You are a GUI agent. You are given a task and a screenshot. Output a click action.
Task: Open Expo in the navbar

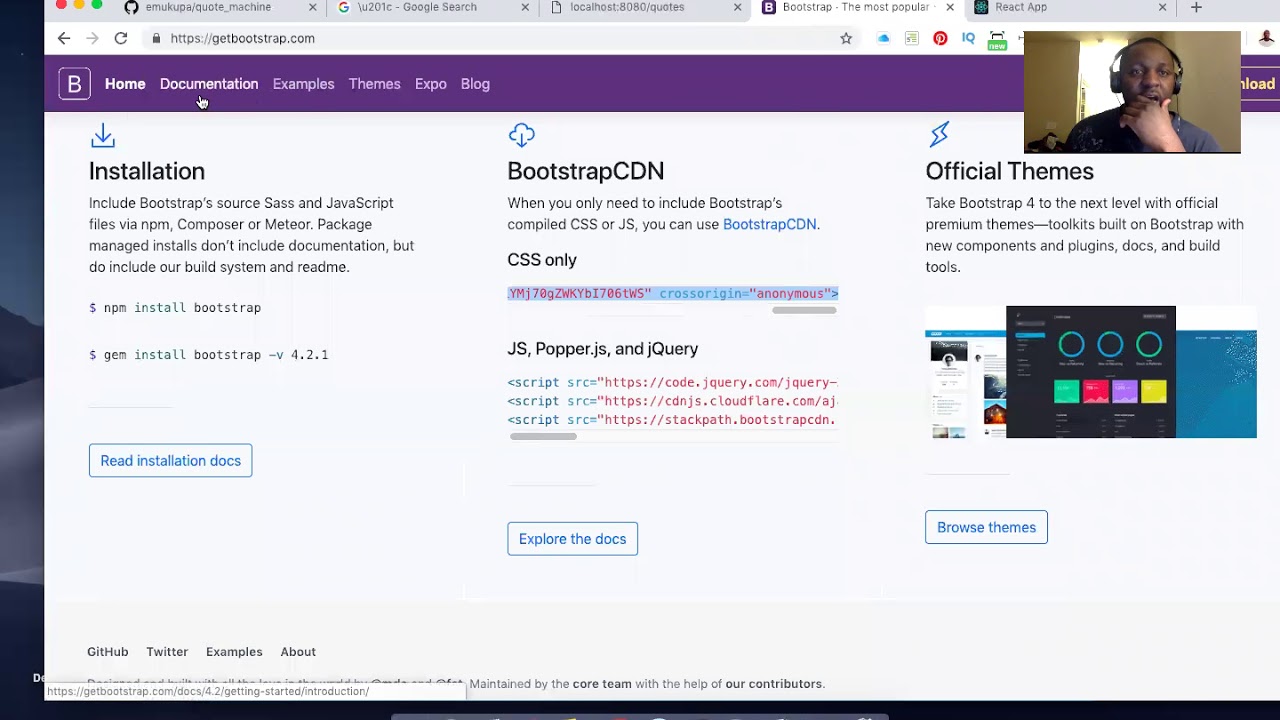click(430, 84)
